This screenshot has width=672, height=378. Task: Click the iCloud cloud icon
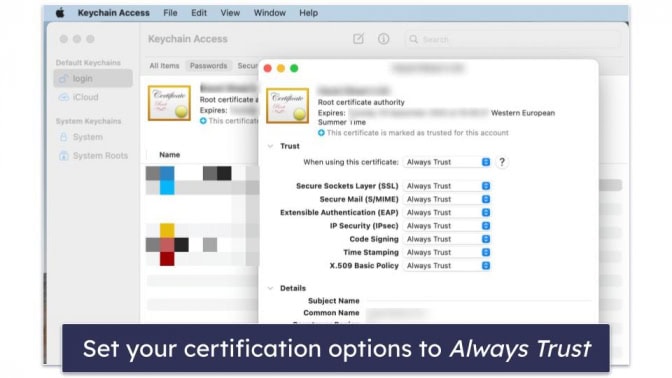(63, 97)
